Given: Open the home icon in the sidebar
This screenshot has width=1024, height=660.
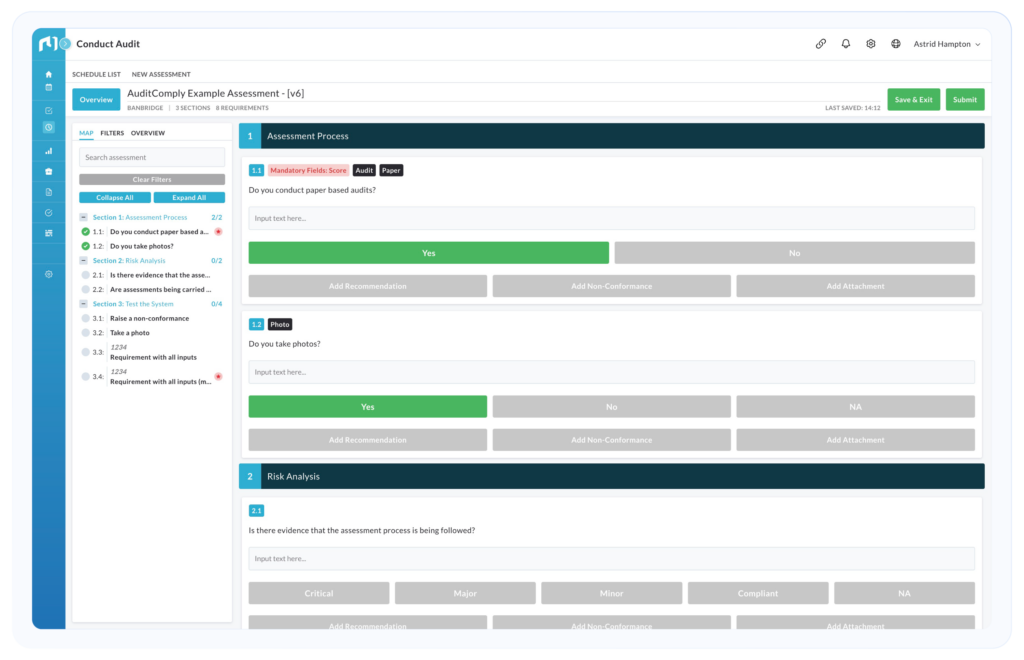Looking at the screenshot, I should click(x=48, y=74).
